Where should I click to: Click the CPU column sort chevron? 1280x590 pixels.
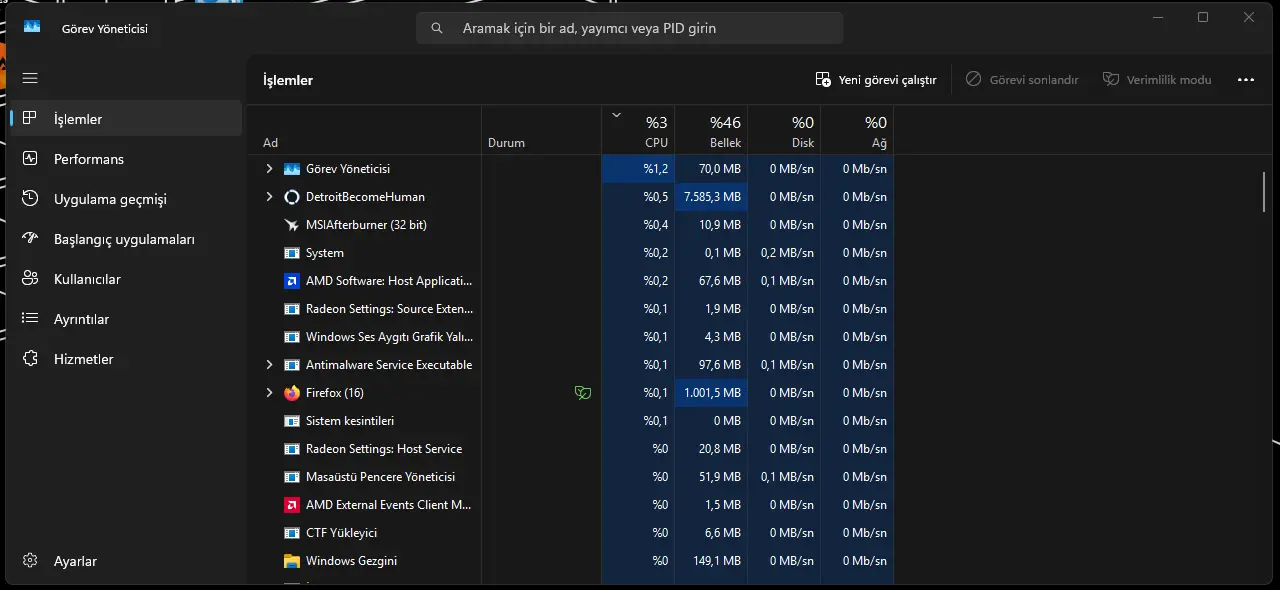pos(617,115)
